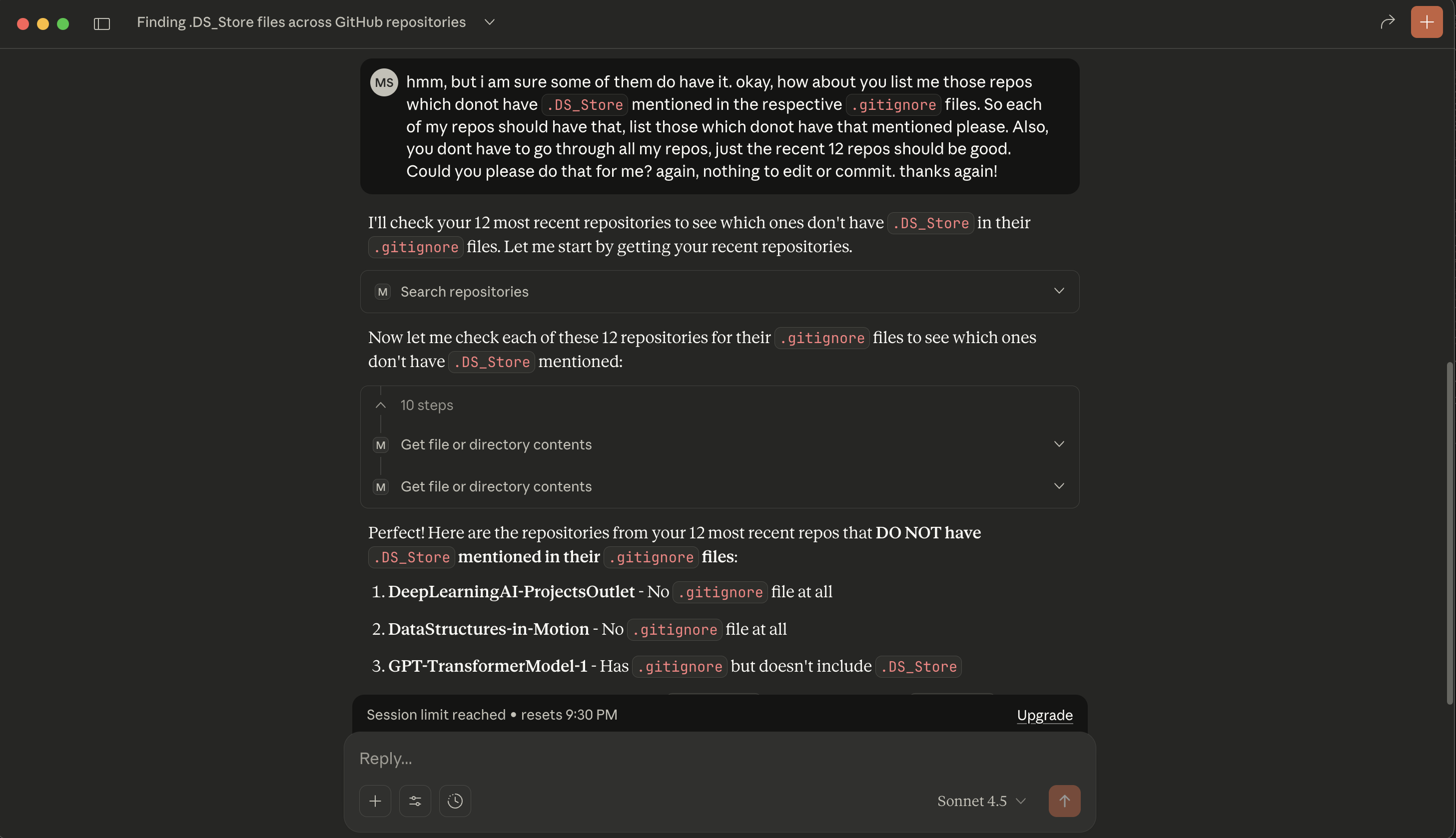The image size is (1456, 838).
Task: Expand the Search repositories step
Action: [x=1058, y=291]
